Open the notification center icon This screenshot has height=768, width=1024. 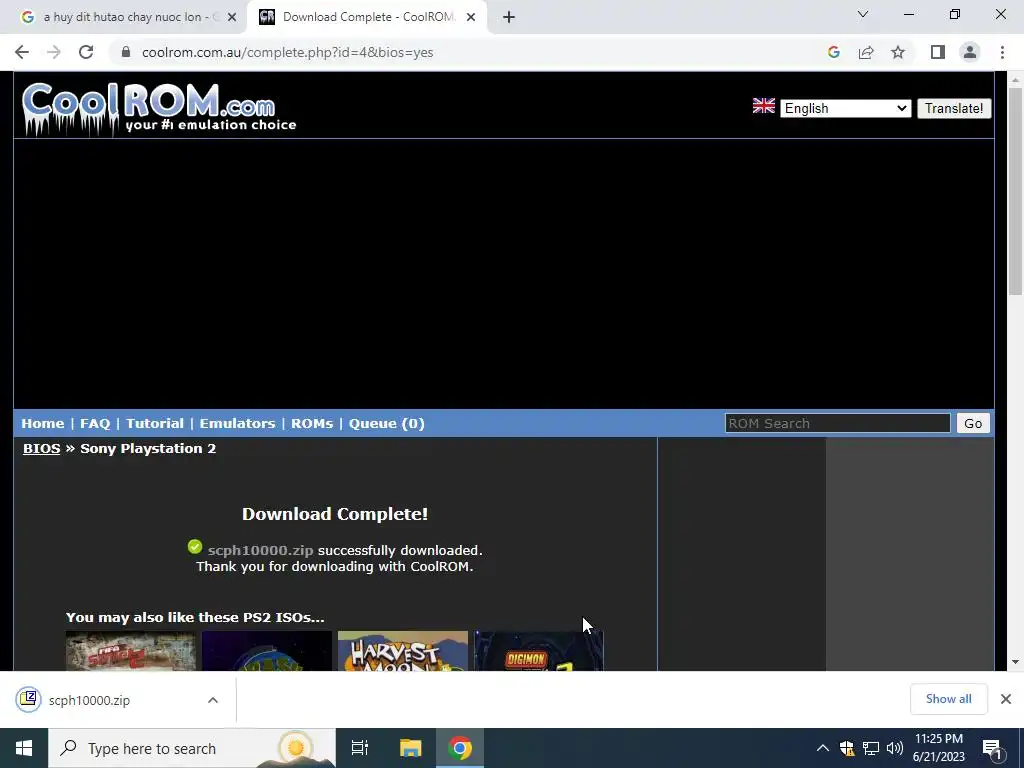(992, 749)
